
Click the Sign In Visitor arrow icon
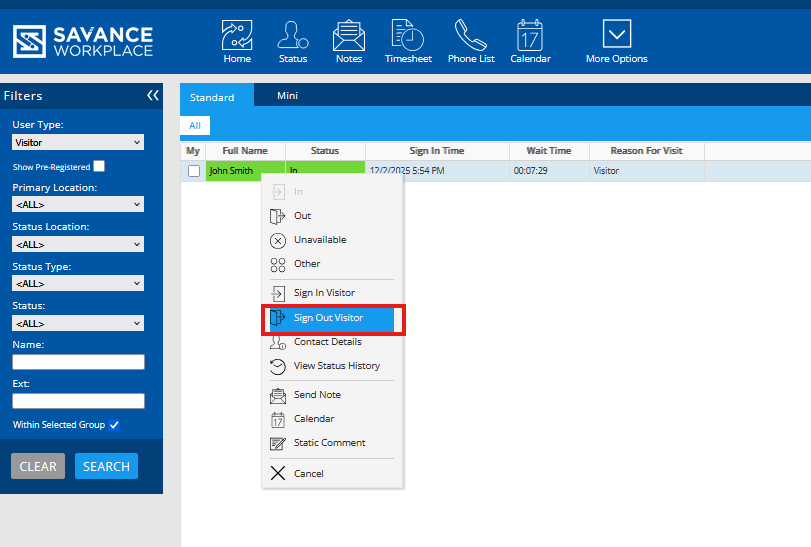pyautogui.click(x=278, y=294)
